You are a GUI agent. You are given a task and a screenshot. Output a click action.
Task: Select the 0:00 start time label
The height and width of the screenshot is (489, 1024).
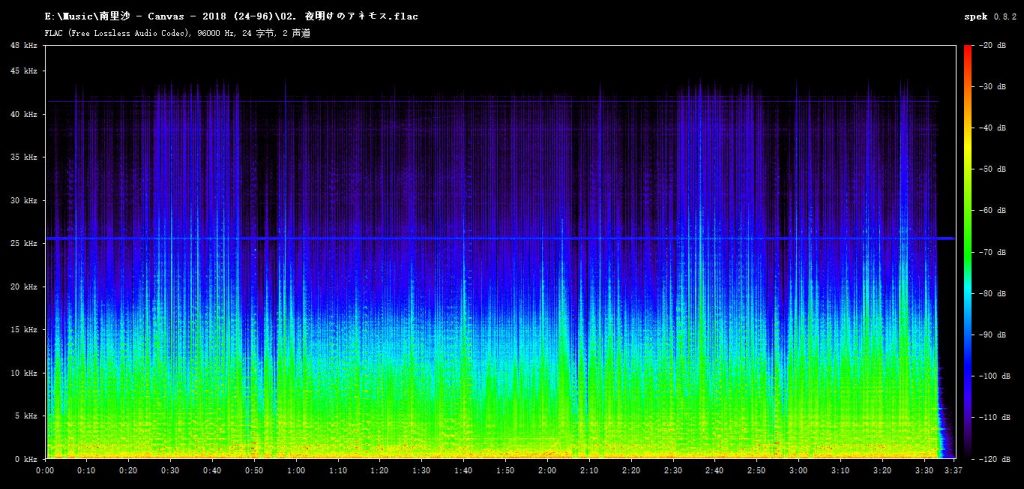pyautogui.click(x=45, y=470)
